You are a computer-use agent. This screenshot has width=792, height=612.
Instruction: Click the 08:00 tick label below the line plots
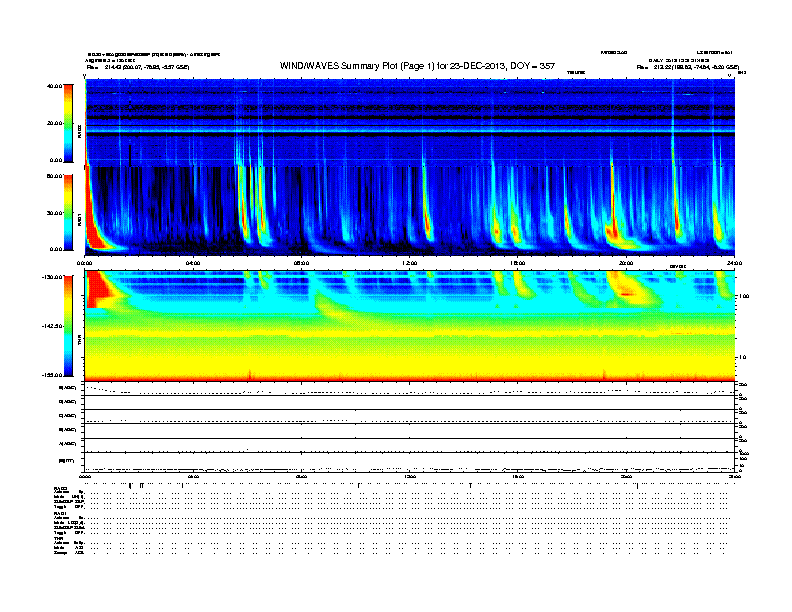(x=301, y=477)
